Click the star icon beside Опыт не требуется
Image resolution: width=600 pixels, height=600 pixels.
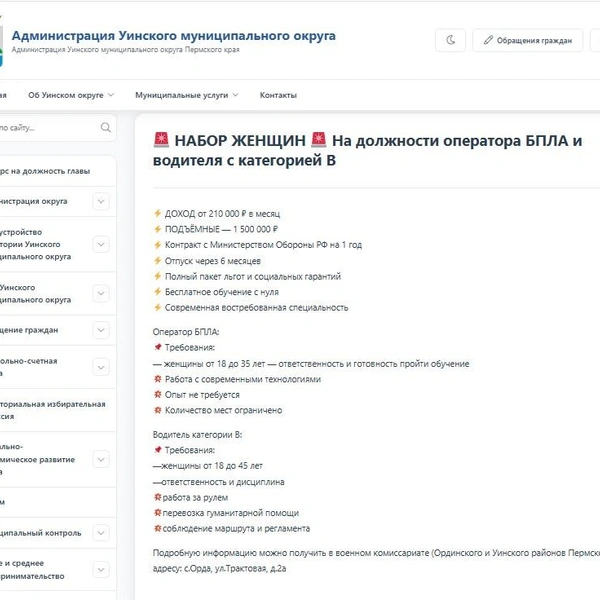[x=158, y=394]
